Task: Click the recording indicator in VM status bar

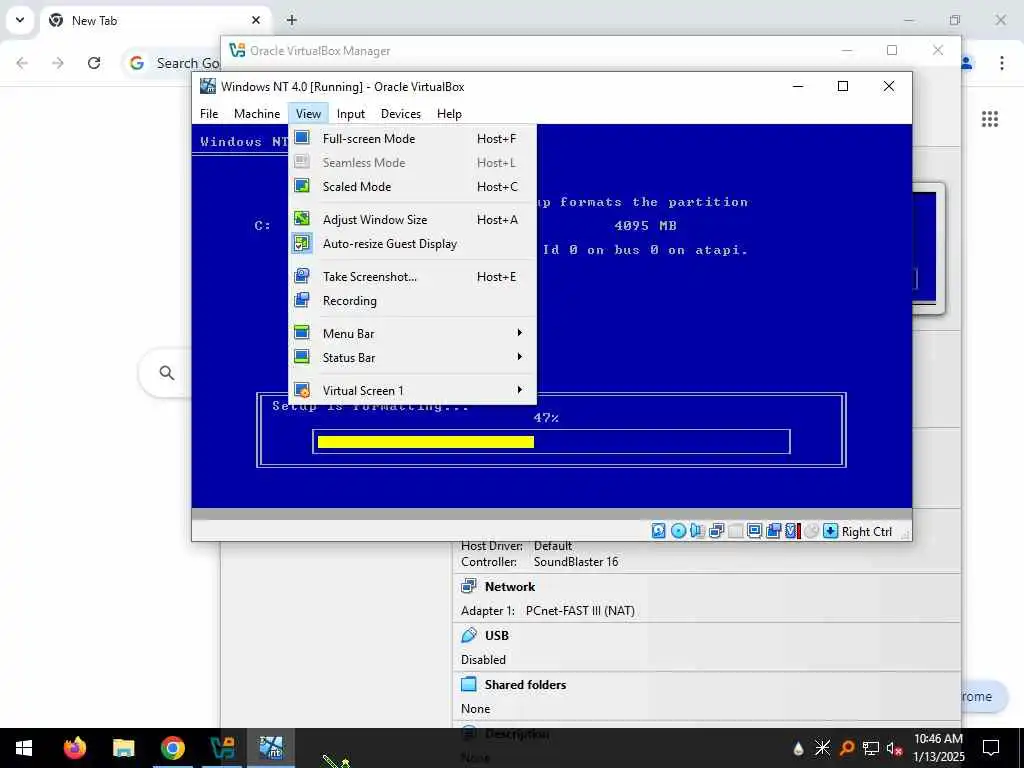Action: point(773,531)
